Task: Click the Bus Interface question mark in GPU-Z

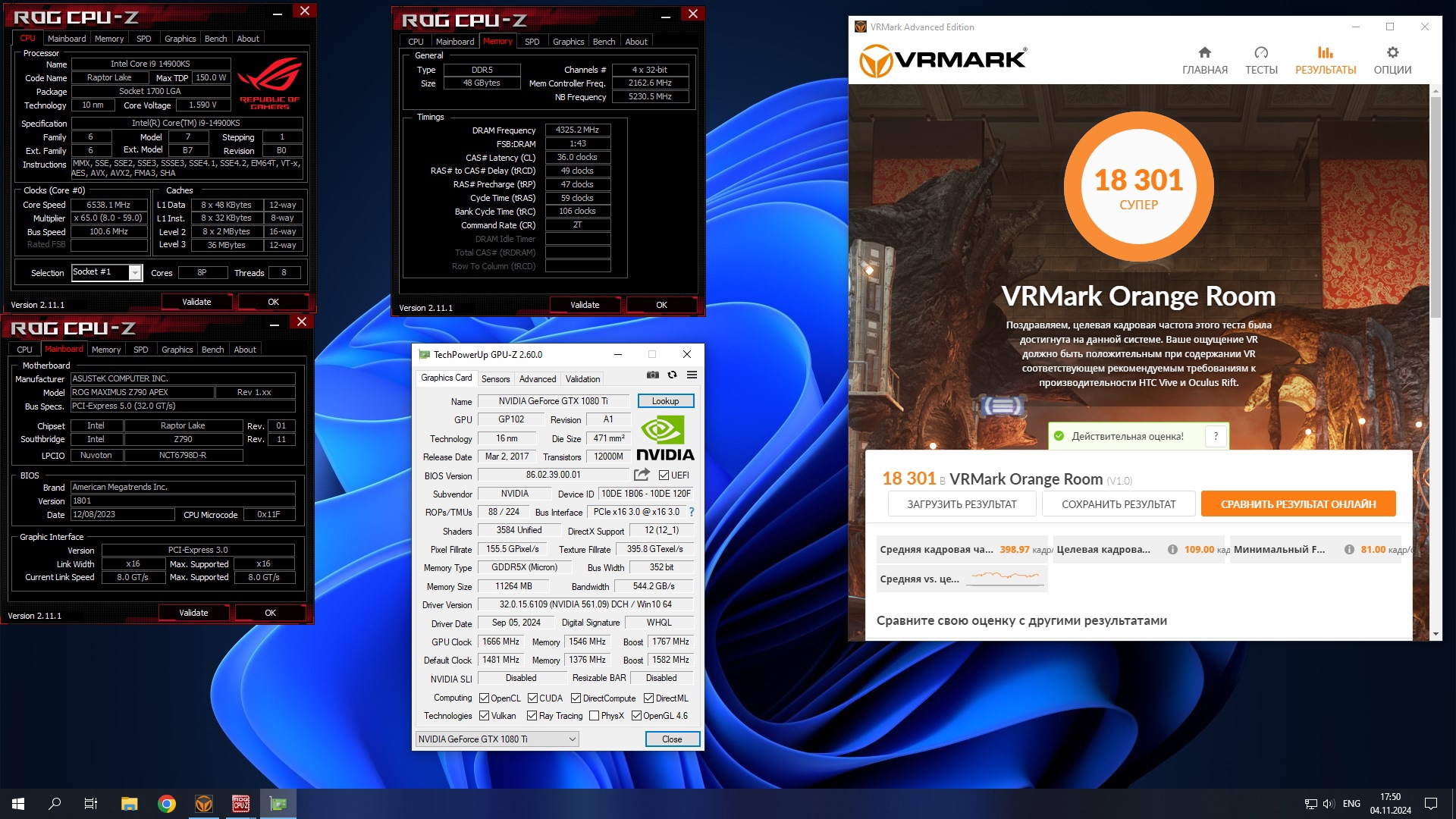Action: [x=691, y=512]
